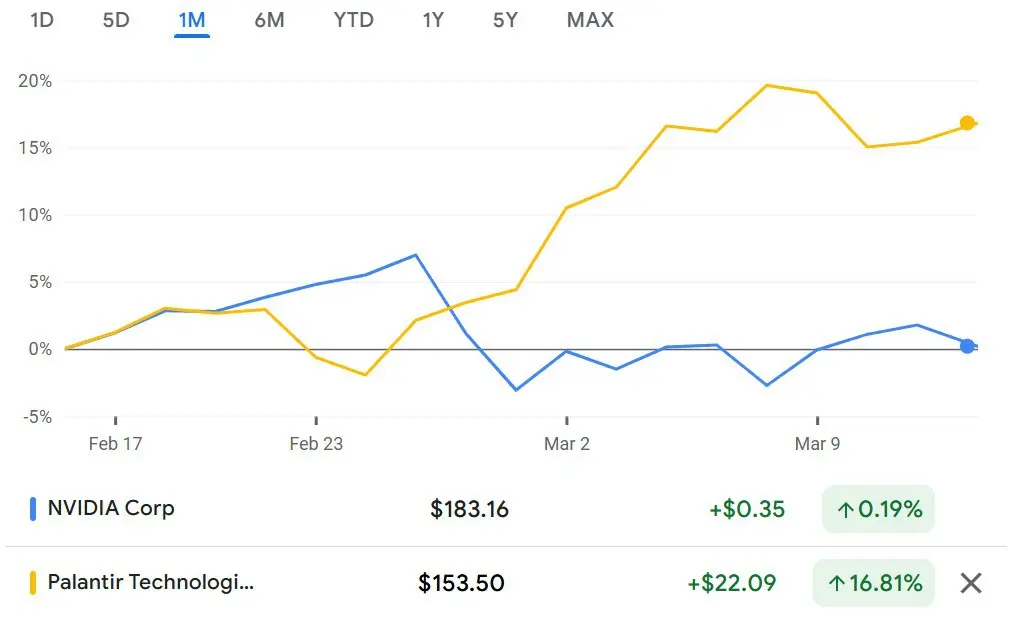
Task: Click the NVIDIA $183.16 price
Action: pos(469,509)
